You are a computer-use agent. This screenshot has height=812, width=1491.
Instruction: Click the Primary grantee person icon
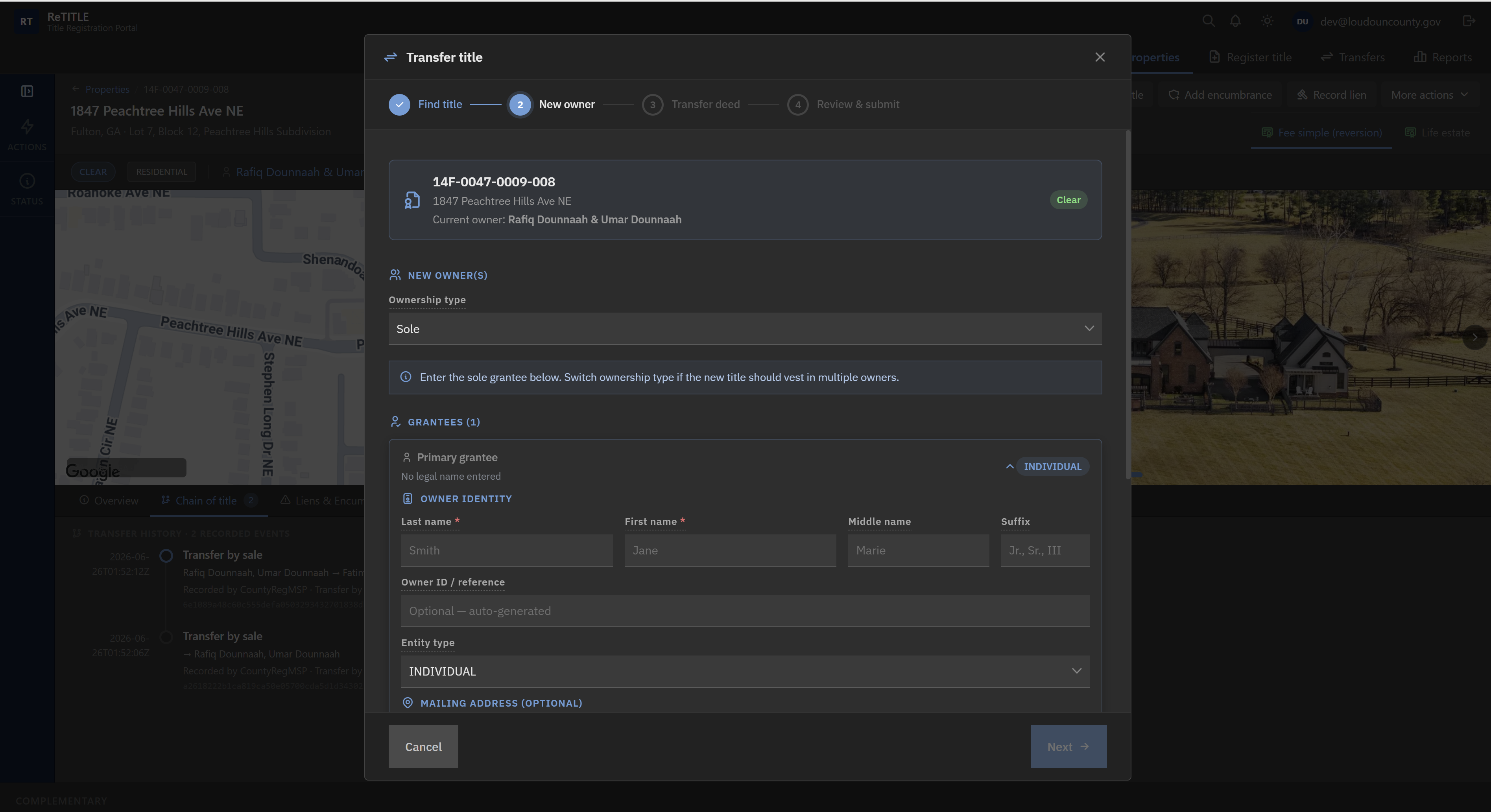pos(406,457)
